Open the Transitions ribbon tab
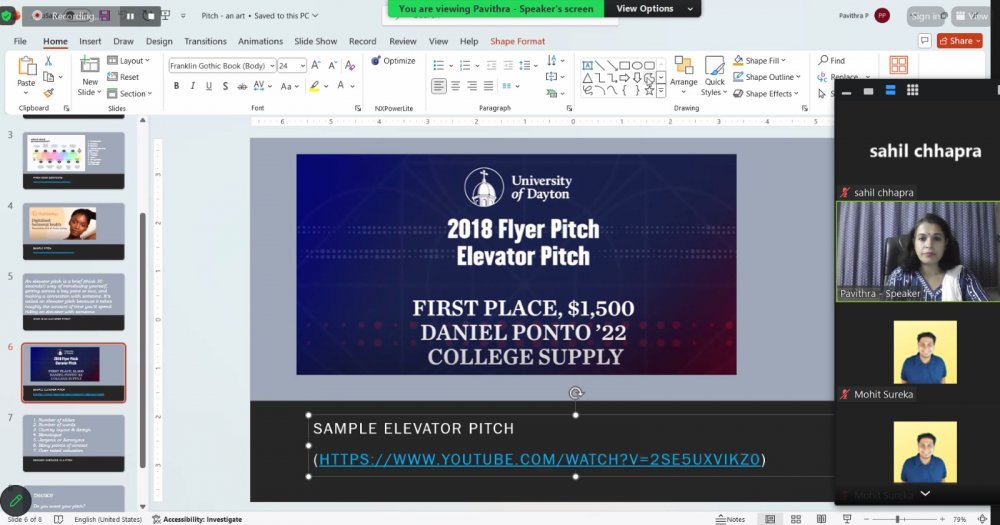Viewport: 1000px width, 525px height. (x=205, y=41)
